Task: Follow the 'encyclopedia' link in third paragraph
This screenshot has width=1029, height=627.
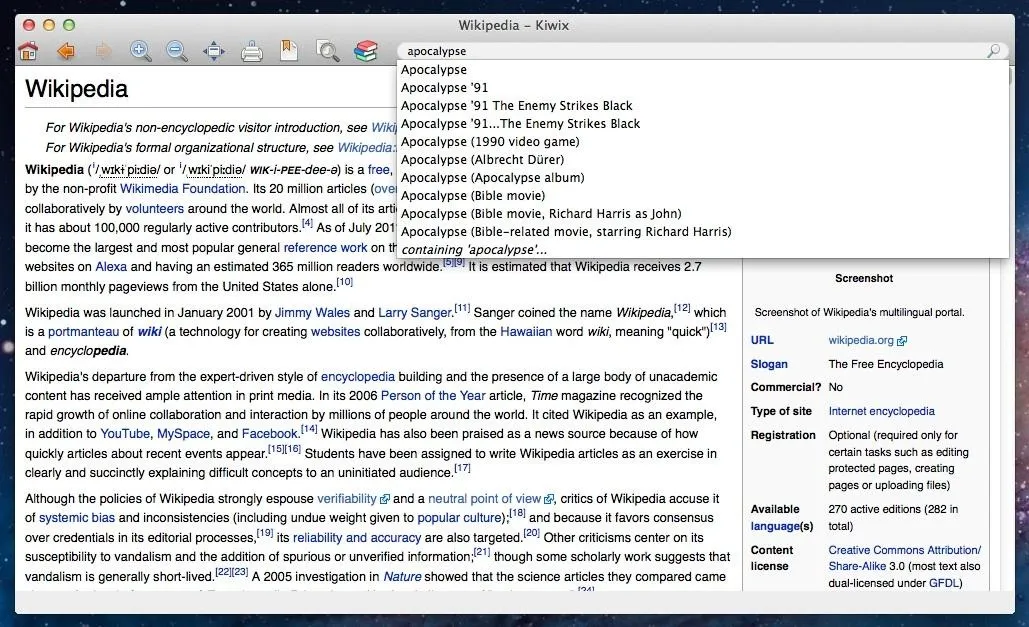Action: pyautogui.click(x=358, y=377)
